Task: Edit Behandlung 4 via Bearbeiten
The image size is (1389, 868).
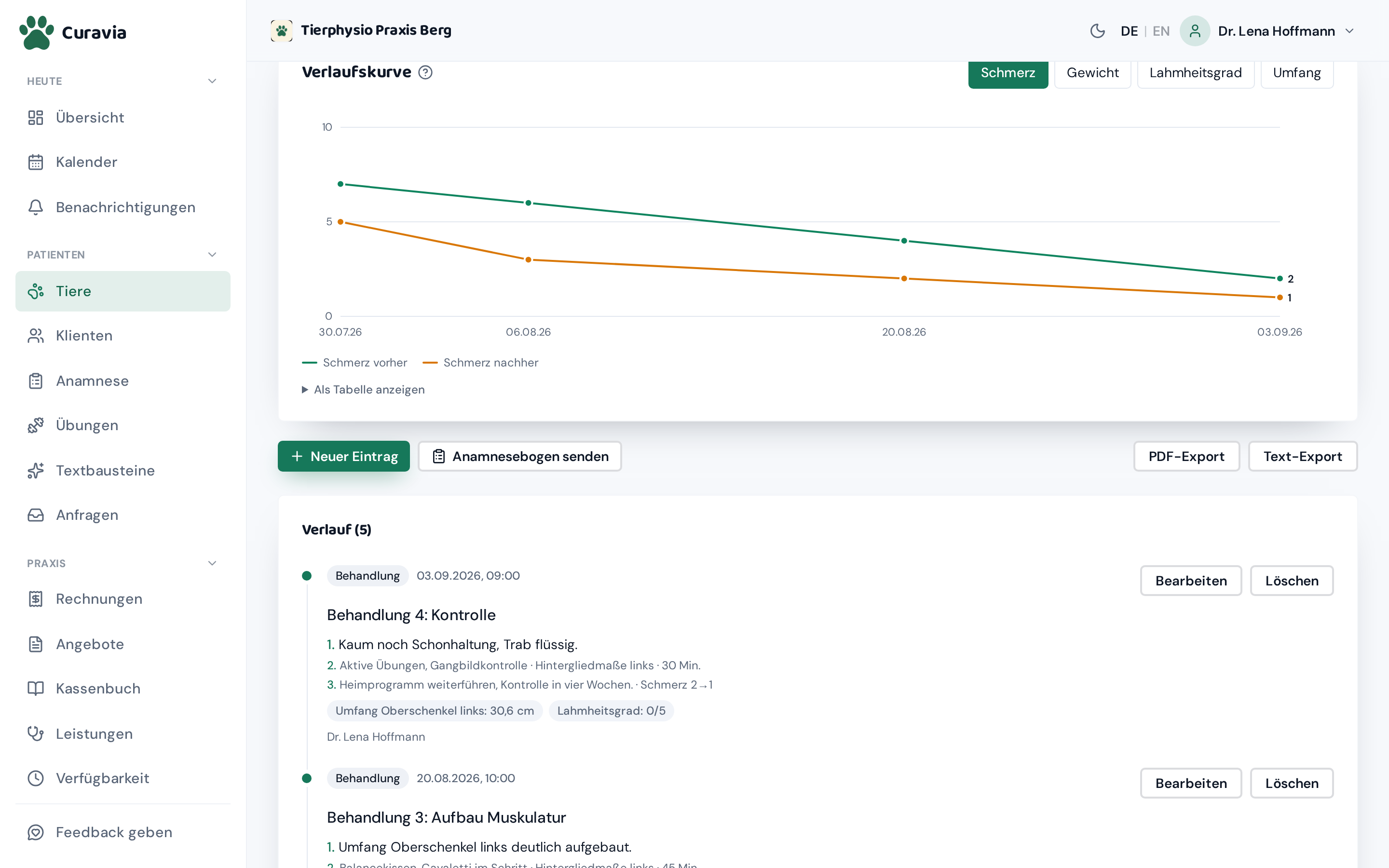Action: click(1190, 581)
